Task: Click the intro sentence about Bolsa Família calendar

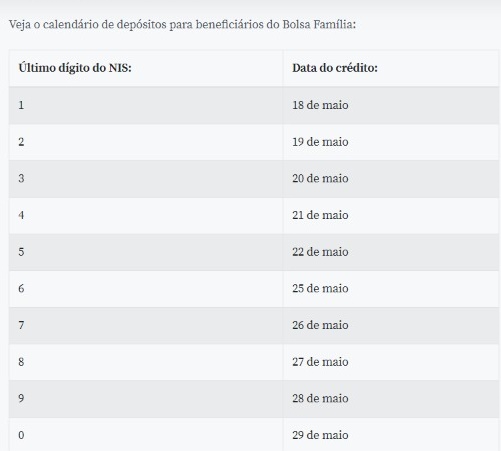Action: coord(182,25)
